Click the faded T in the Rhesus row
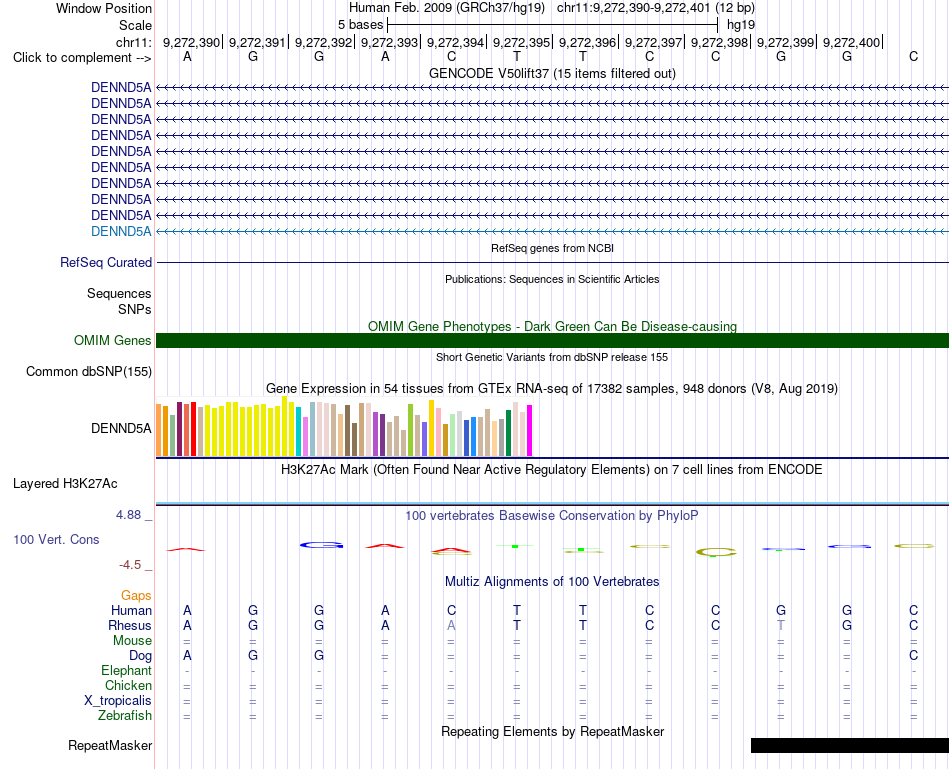 click(781, 625)
